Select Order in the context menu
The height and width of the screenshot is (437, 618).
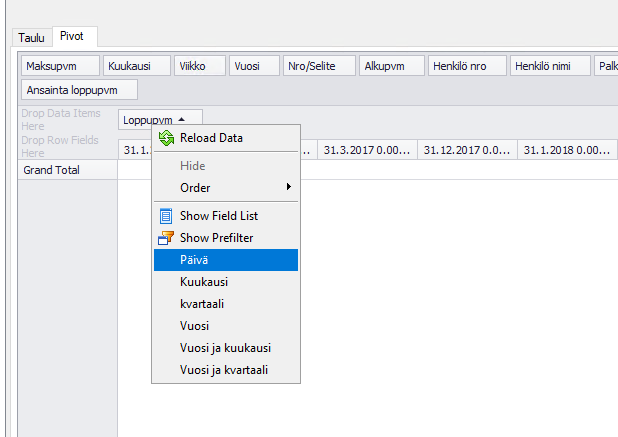(226, 188)
